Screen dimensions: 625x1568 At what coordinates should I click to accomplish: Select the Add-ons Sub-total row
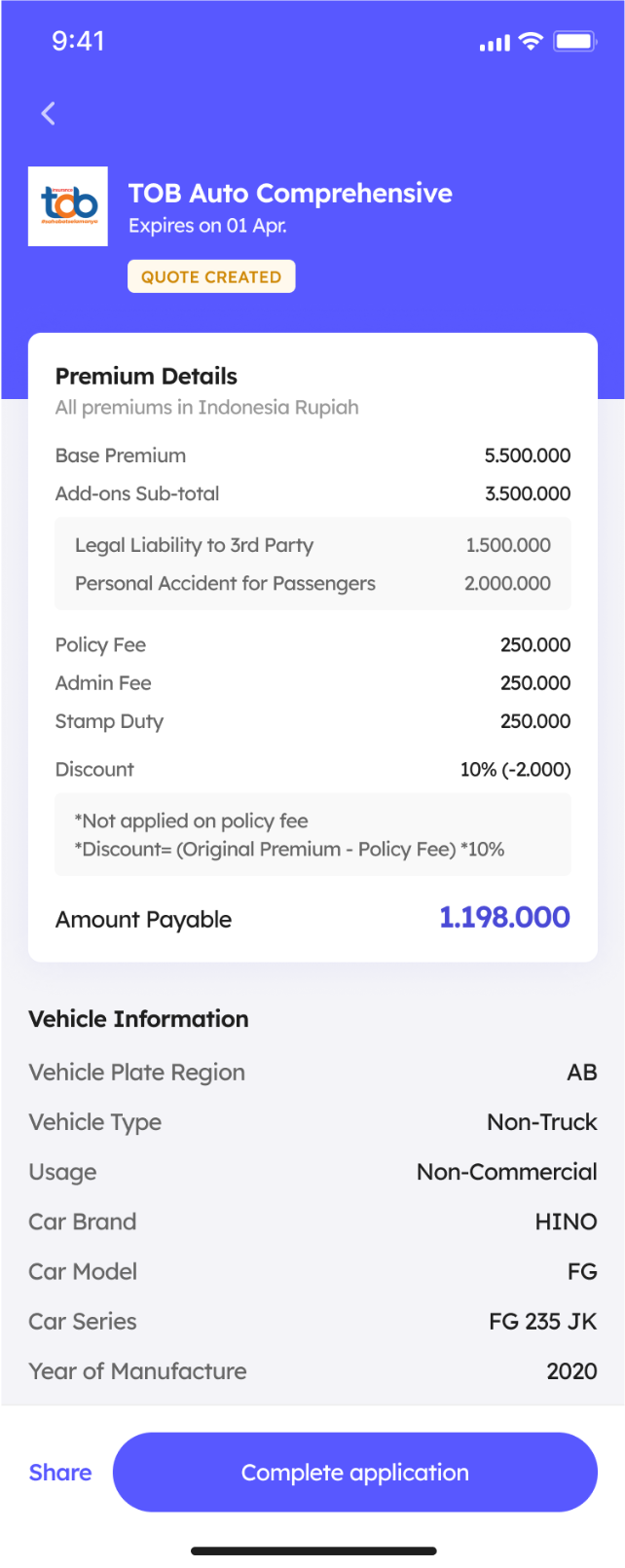pyautogui.click(x=312, y=493)
